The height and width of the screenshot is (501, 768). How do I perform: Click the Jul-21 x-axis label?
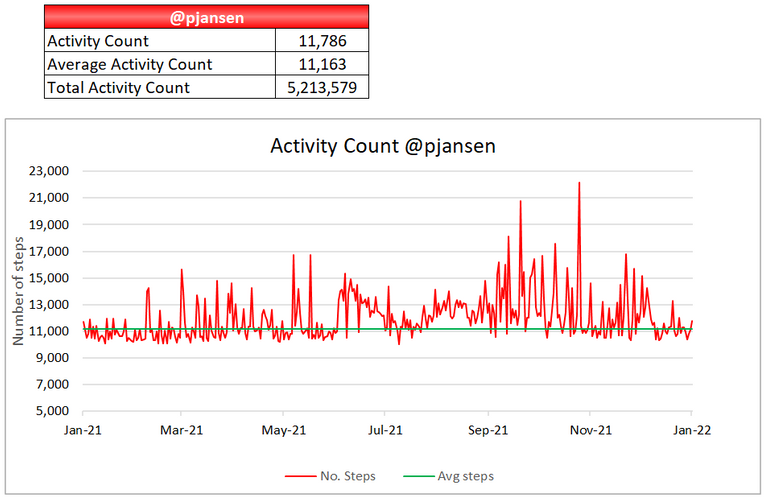click(x=385, y=430)
